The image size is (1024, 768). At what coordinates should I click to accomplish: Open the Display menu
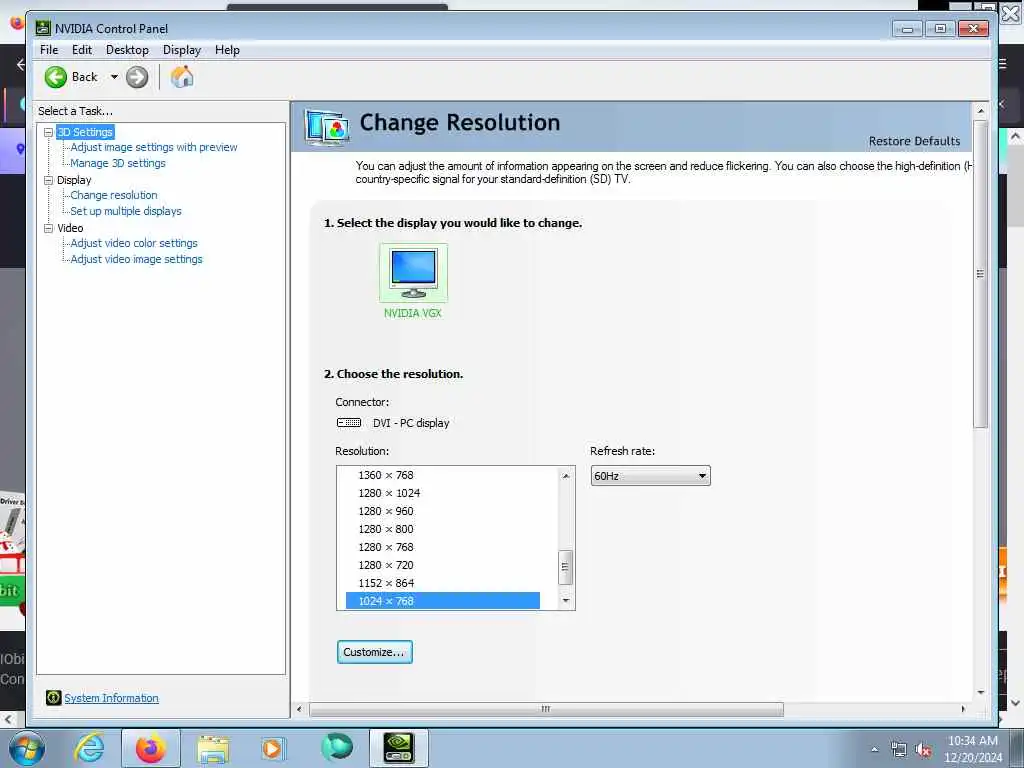182,50
